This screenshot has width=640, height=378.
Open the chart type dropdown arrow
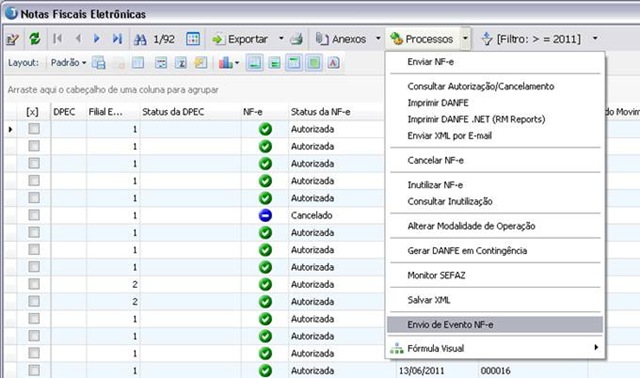[237, 63]
